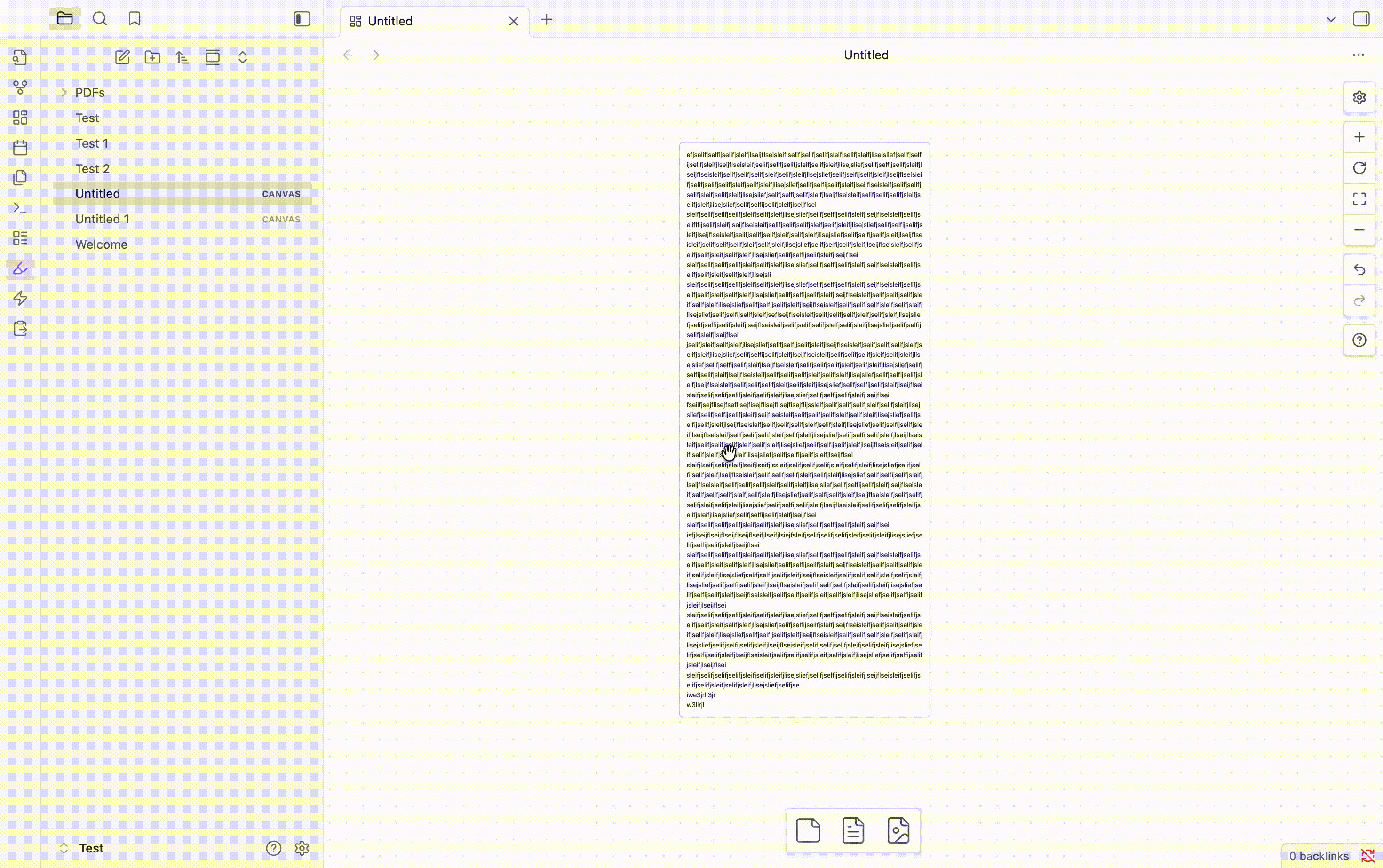The height and width of the screenshot is (868, 1383).
Task: Undo the last canvas action
Action: 1359,269
